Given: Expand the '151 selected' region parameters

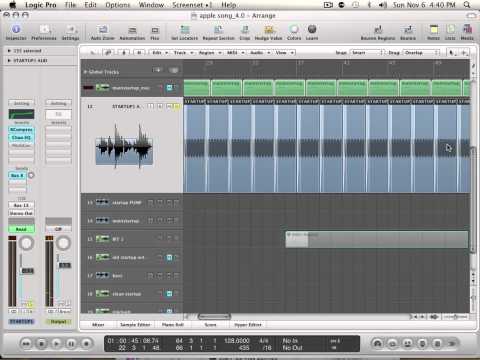Looking at the screenshot, I should pos(9,51).
